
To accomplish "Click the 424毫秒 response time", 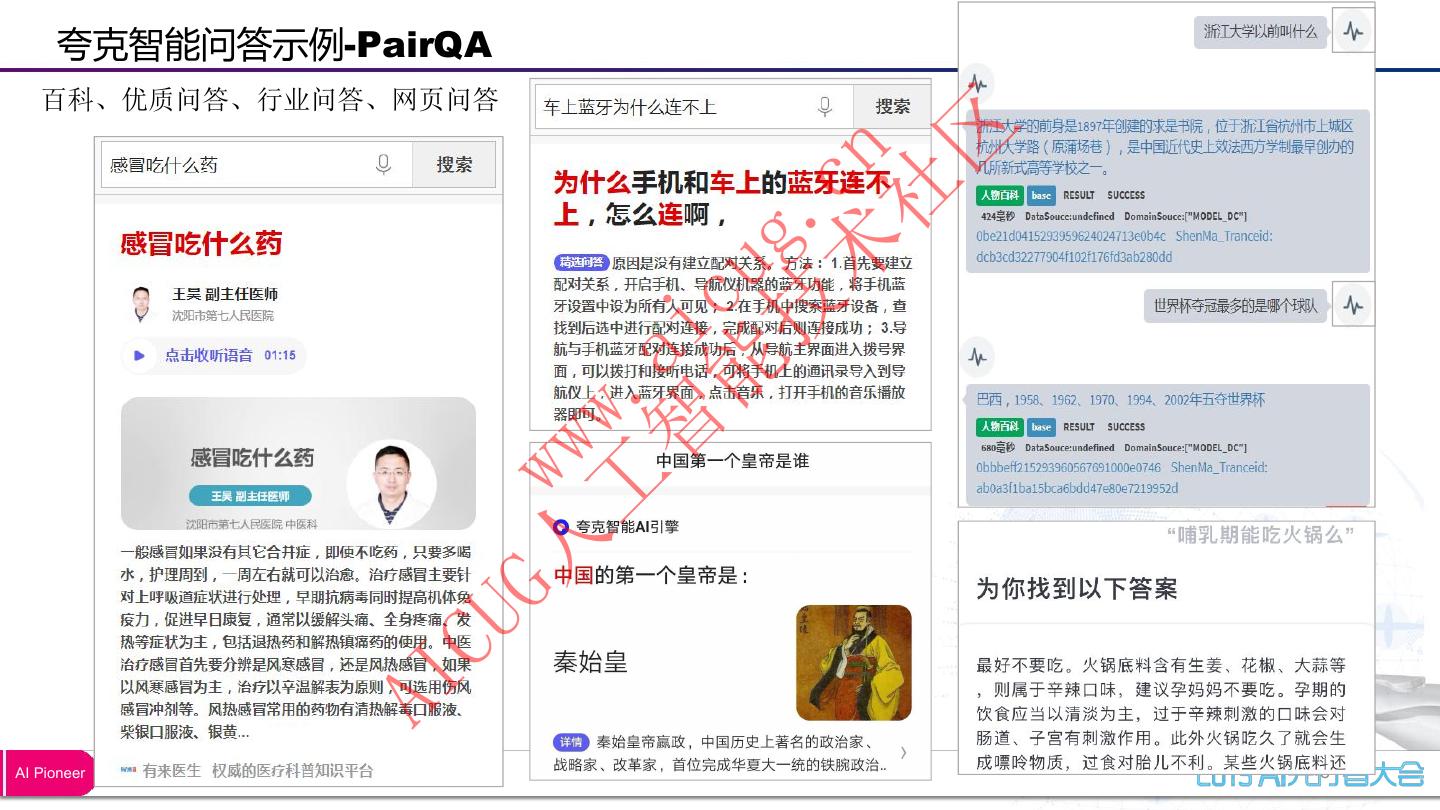I will pos(998,217).
